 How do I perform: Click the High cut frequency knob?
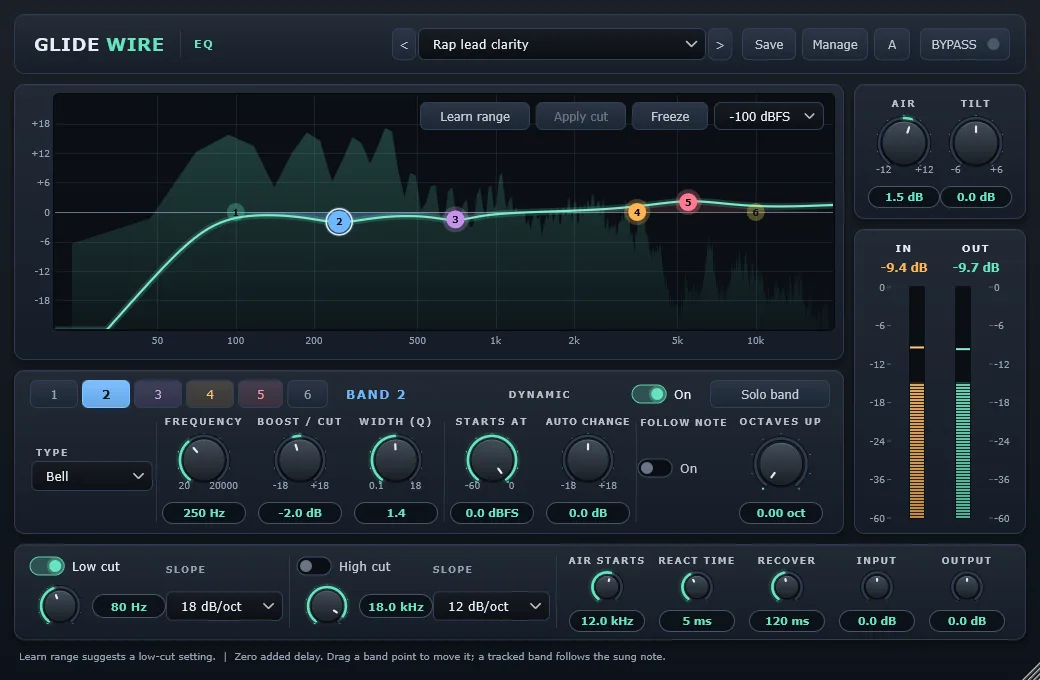pyautogui.click(x=326, y=605)
